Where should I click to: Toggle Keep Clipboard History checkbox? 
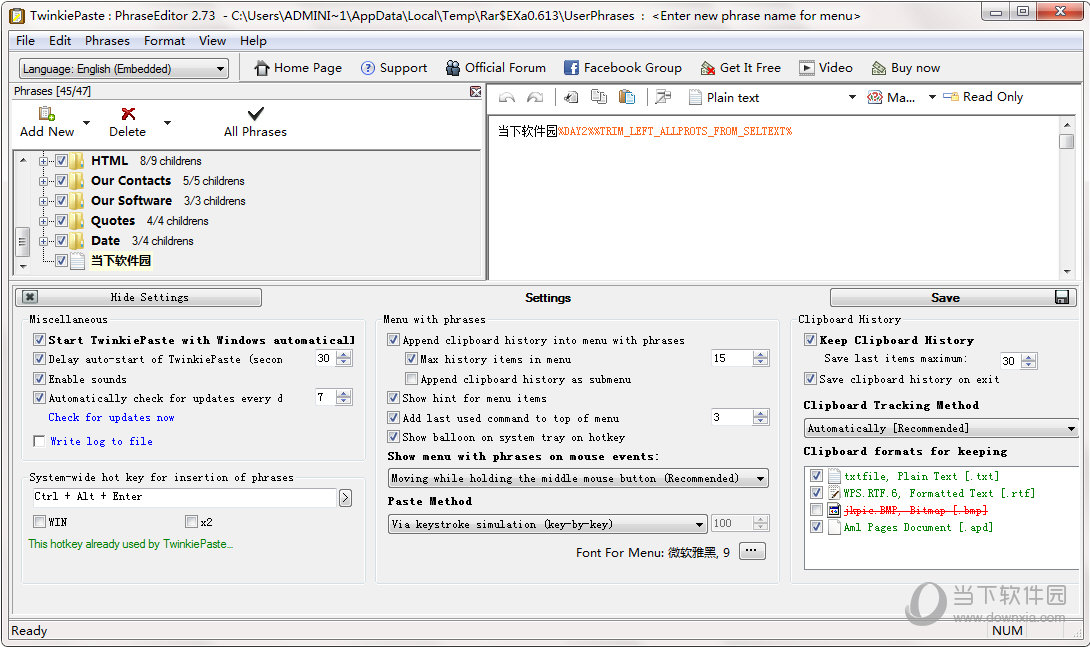810,340
